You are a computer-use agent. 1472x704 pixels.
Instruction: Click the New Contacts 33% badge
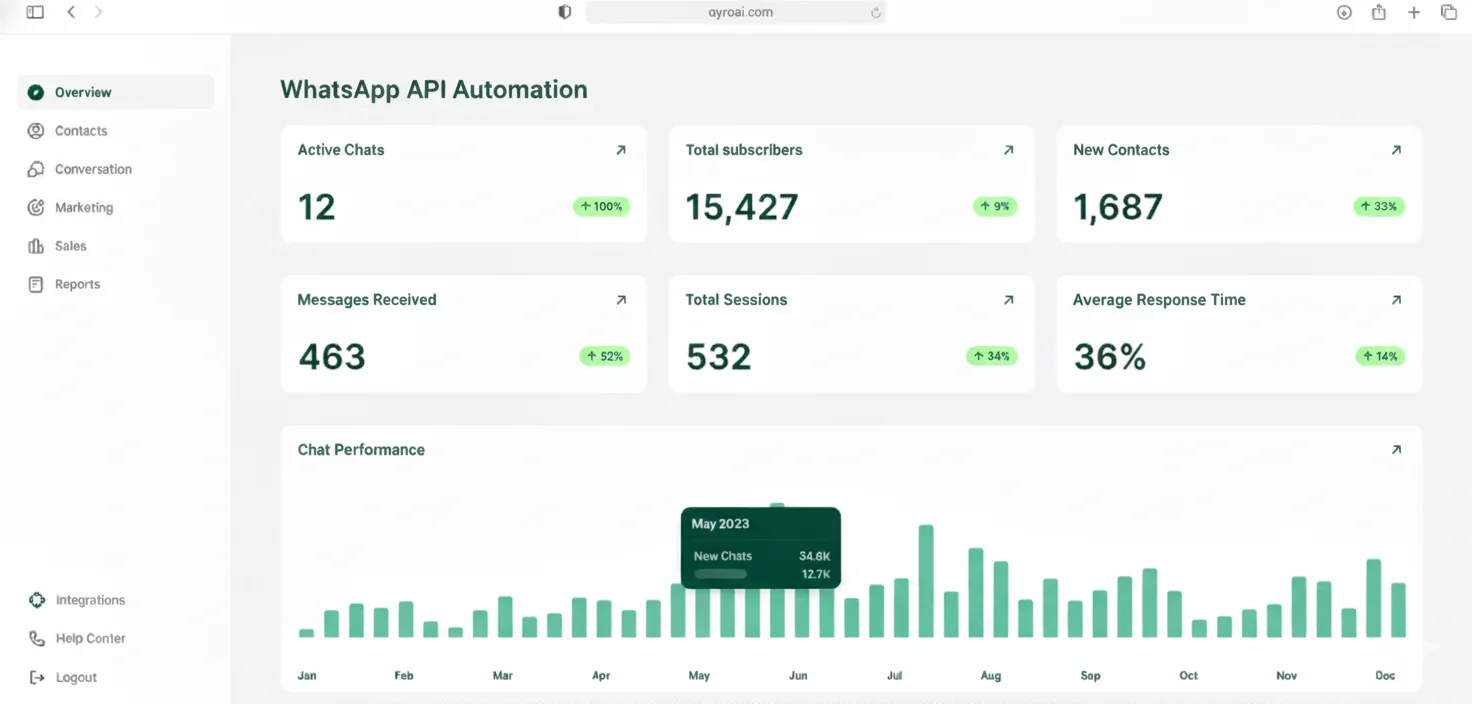pos(1379,206)
